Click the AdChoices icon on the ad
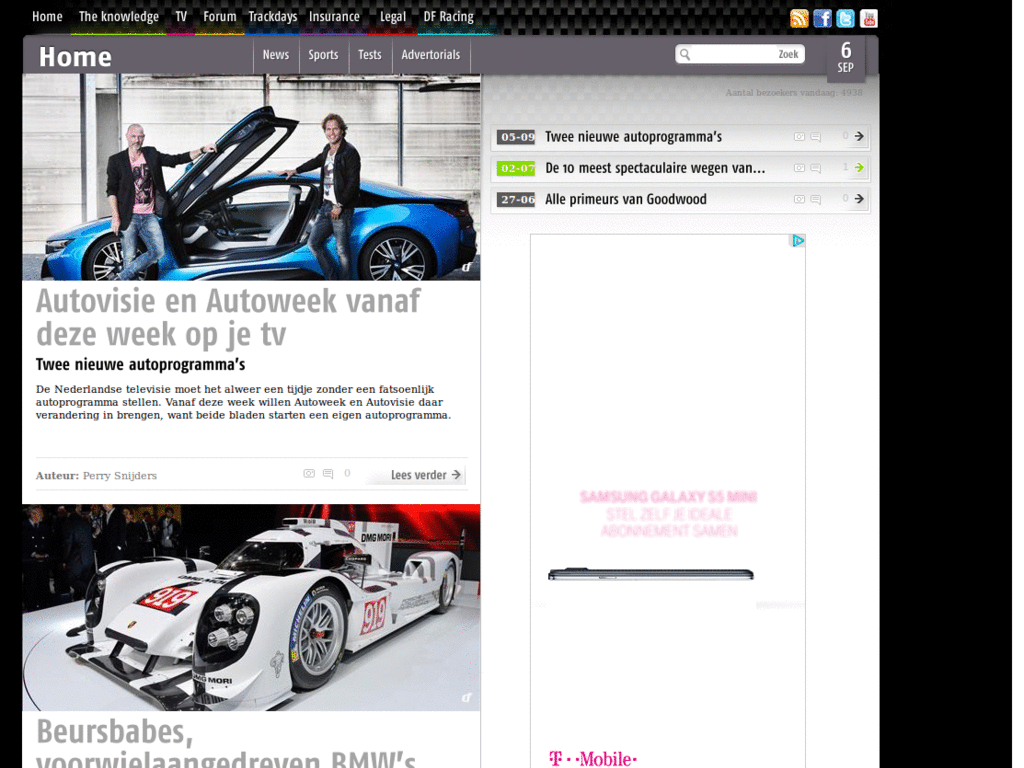 click(x=798, y=241)
